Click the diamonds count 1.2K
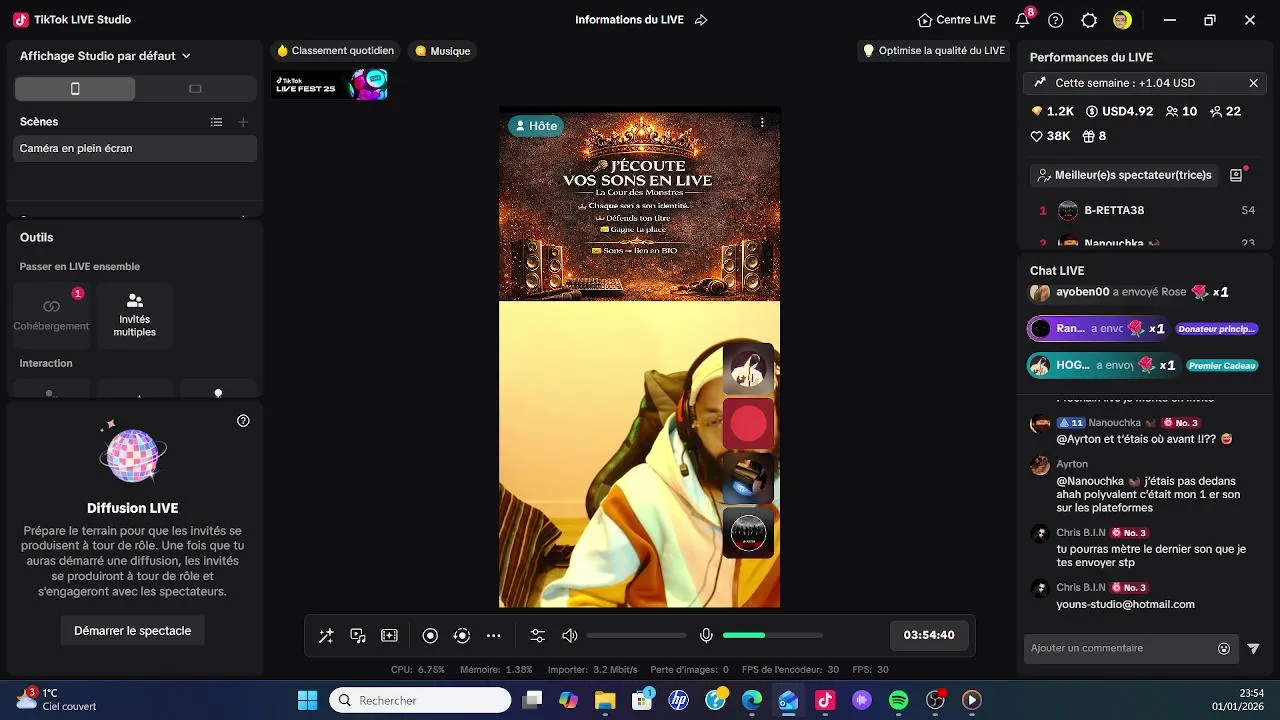This screenshot has width=1280, height=720. (1052, 111)
